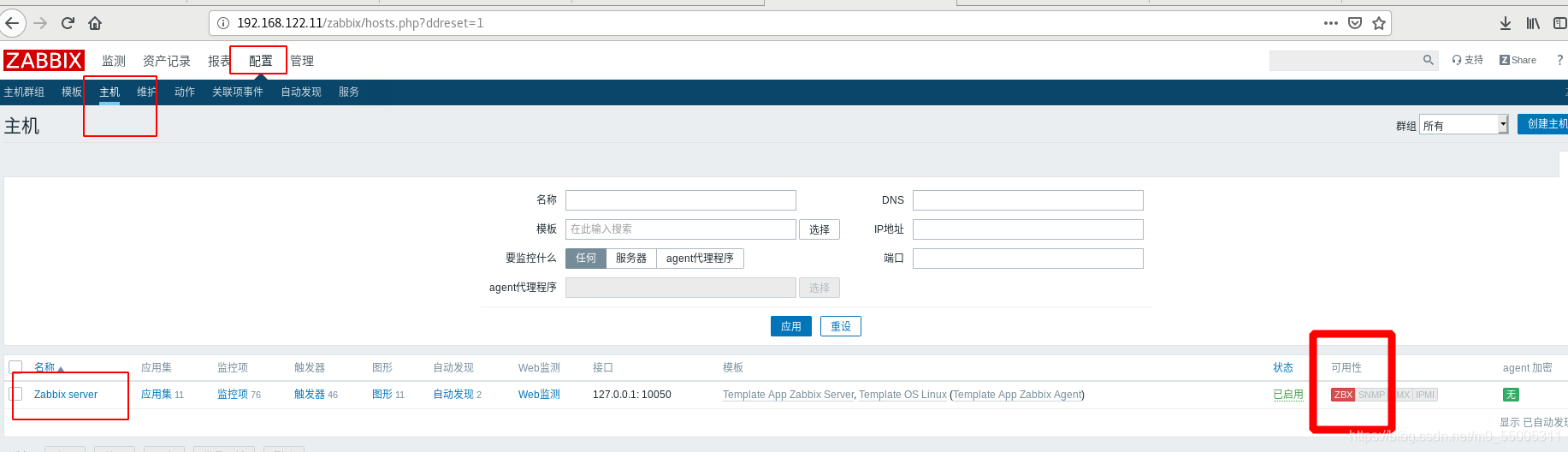Click the template Select button
Viewport: 1568px width, 452px height.
(x=820, y=229)
